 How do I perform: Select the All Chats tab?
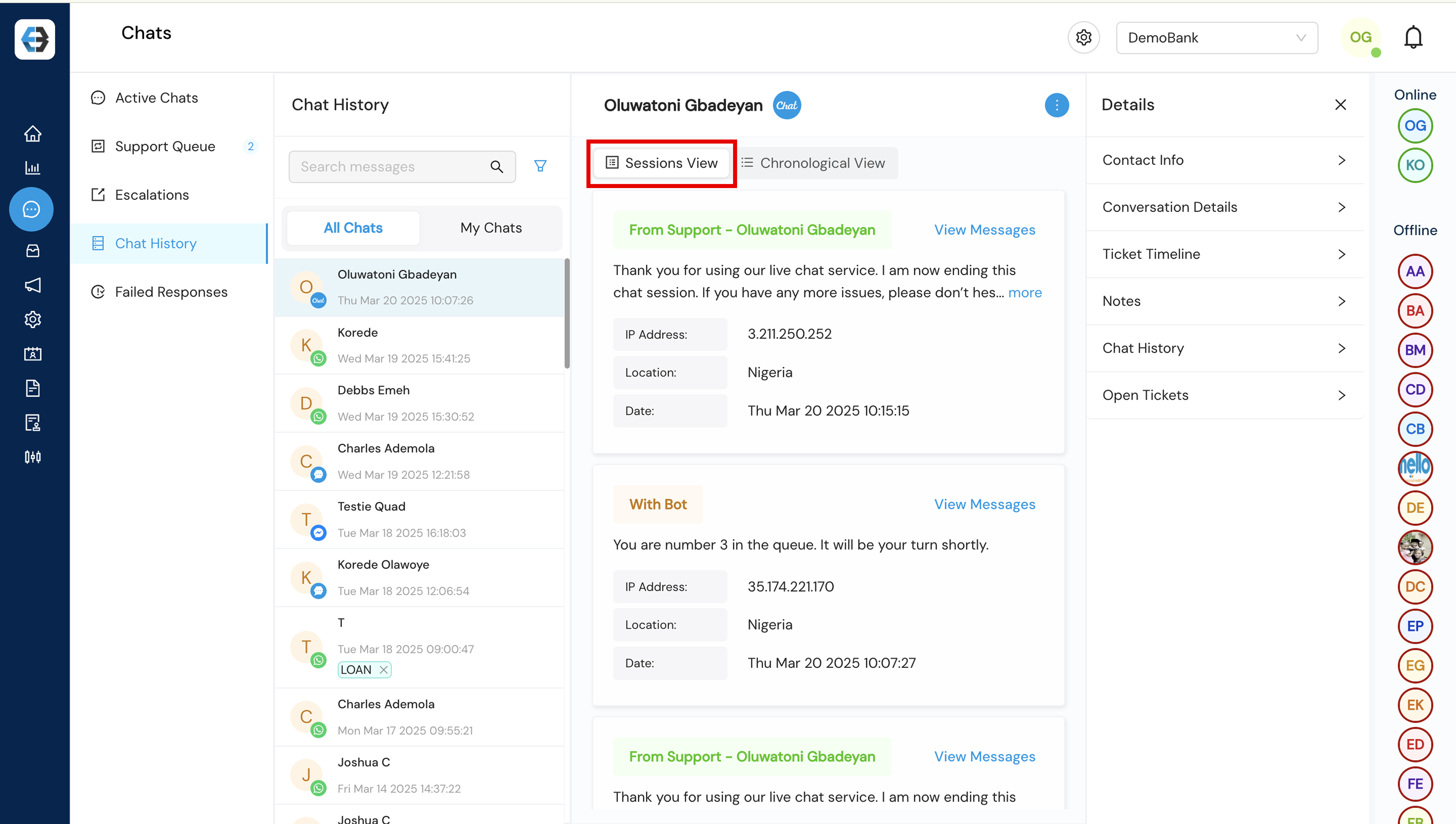click(353, 227)
